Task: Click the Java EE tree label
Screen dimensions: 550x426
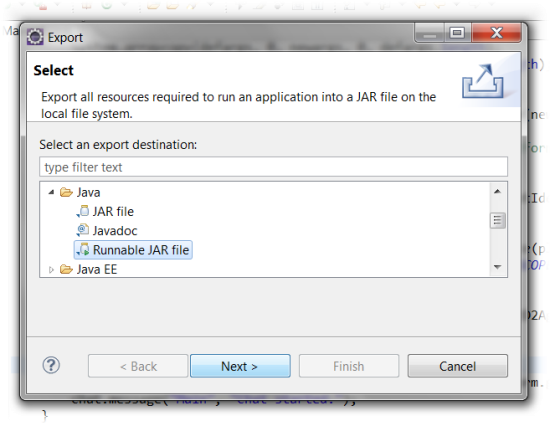Action: pos(97,269)
